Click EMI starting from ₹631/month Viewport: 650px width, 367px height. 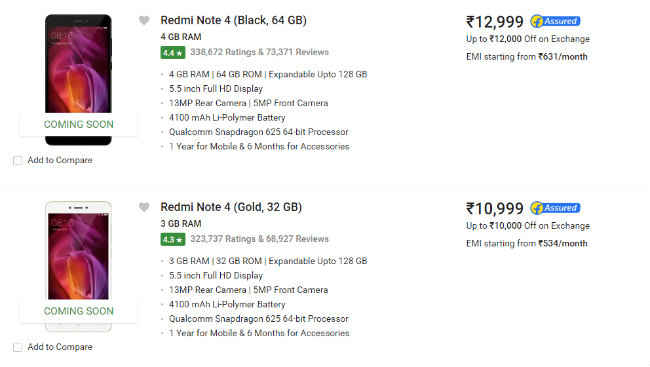(x=526, y=57)
